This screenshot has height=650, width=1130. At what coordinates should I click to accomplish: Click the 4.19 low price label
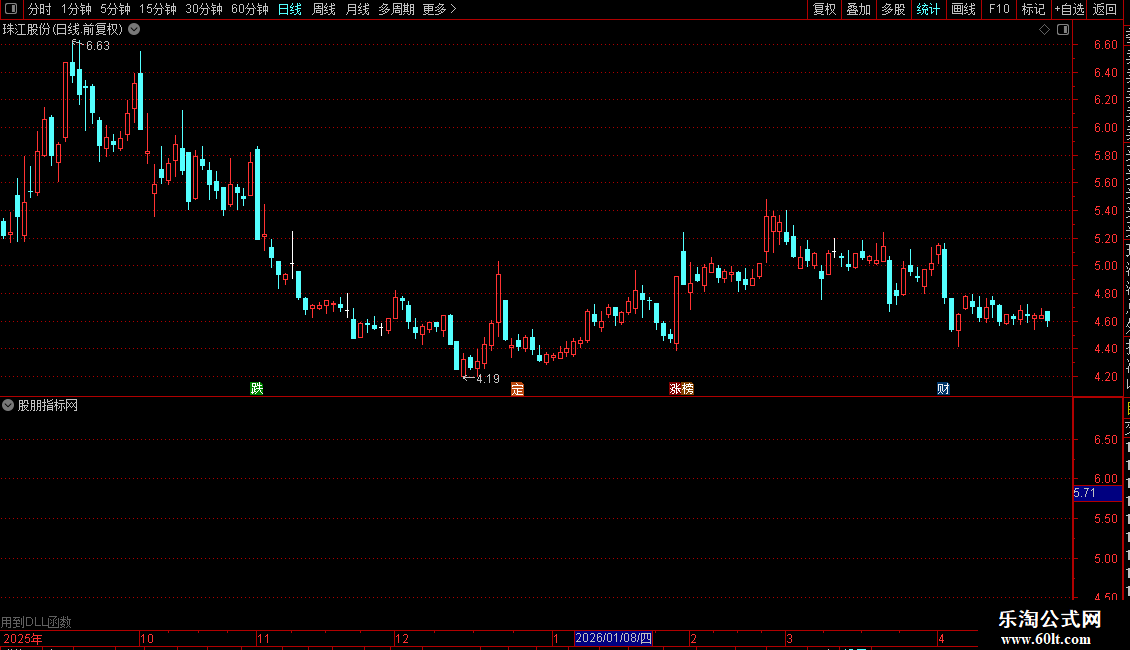point(488,379)
